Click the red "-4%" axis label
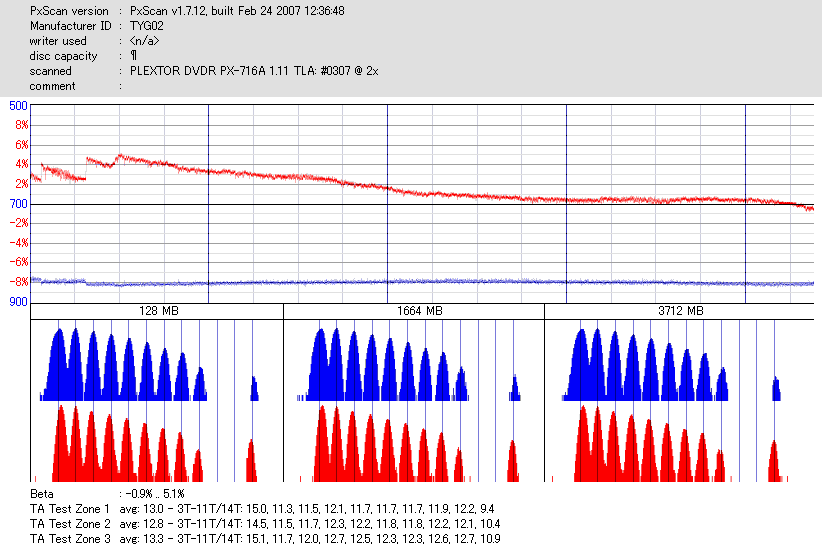This screenshot has height=551, width=822. (x=20, y=243)
